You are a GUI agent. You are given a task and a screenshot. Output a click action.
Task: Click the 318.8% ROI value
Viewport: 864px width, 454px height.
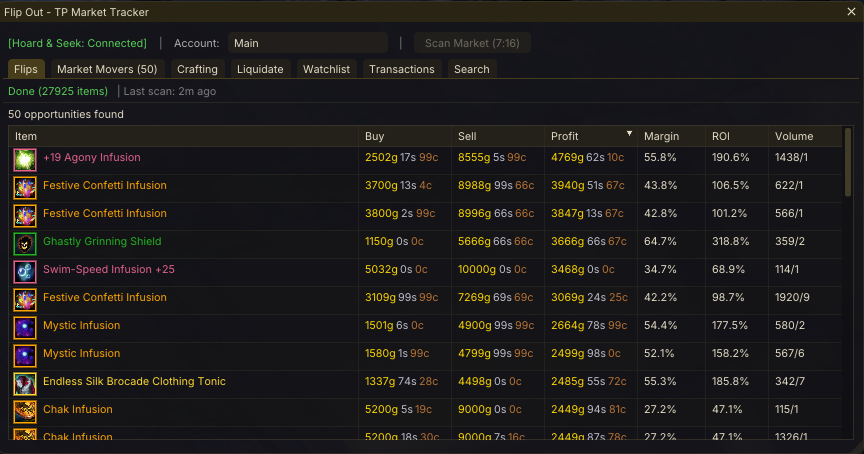coord(730,241)
